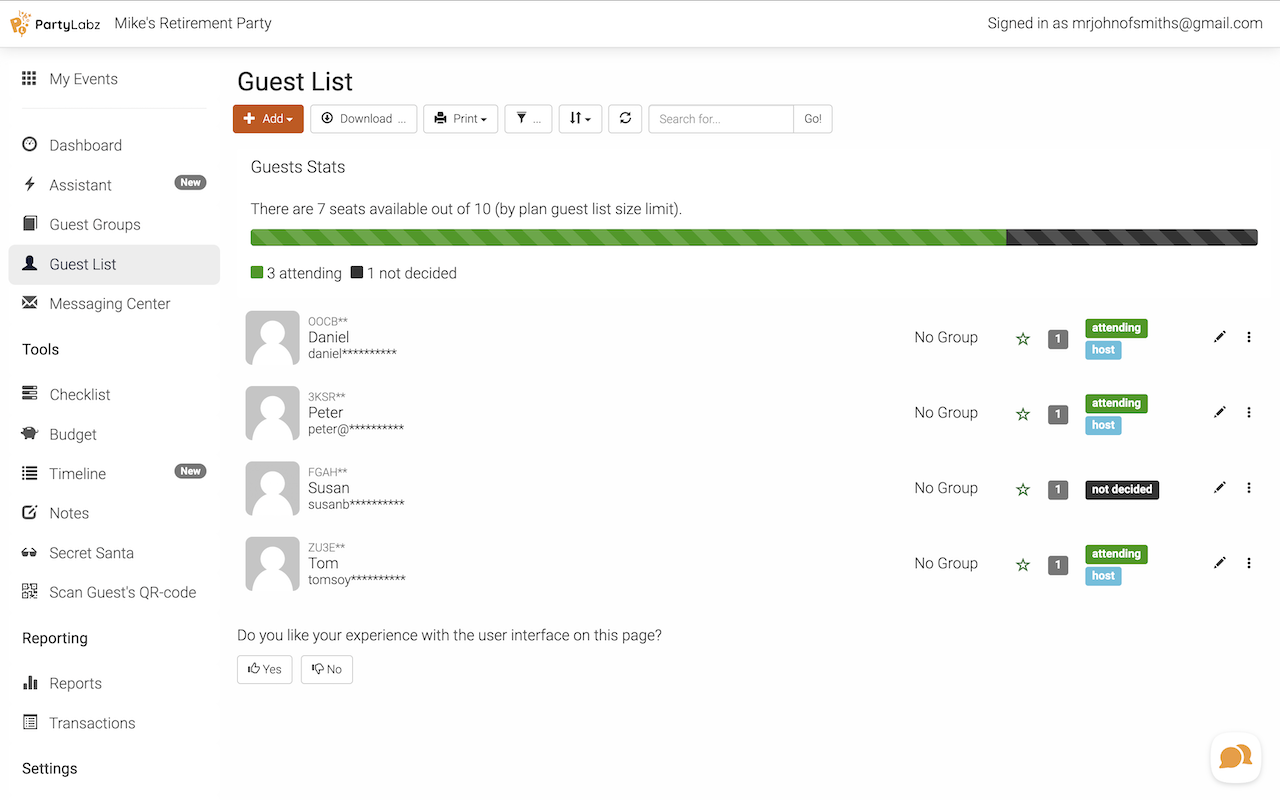Open the Print dropdown menu
Viewport: 1280px width, 800px height.
point(460,118)
